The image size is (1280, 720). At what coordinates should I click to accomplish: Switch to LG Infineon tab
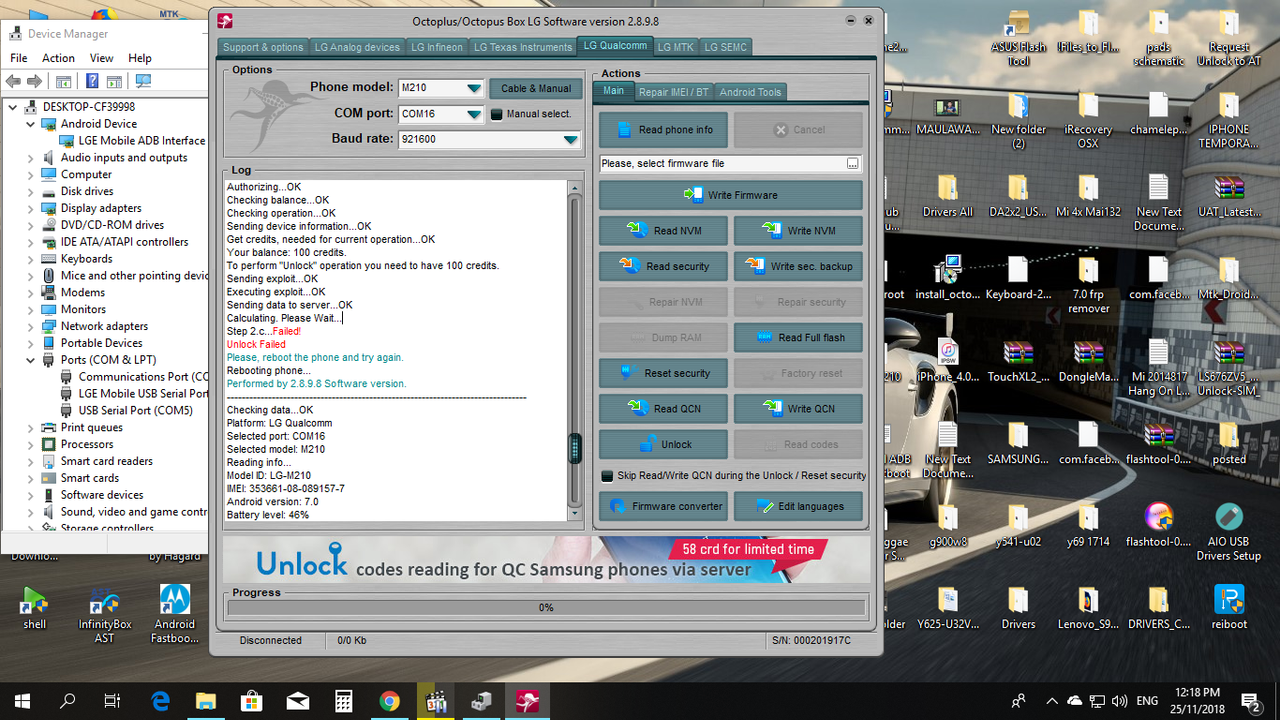[437, 47]
